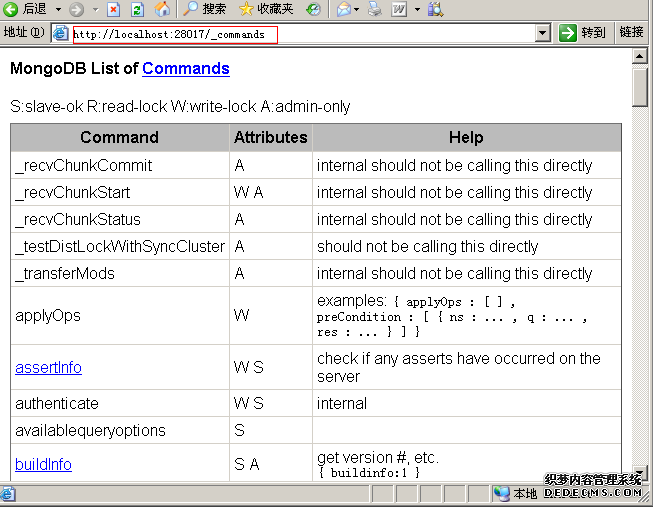Stop loading the page
The height and width of the screenshot is (507, 653).
click(x=114, y=9)
